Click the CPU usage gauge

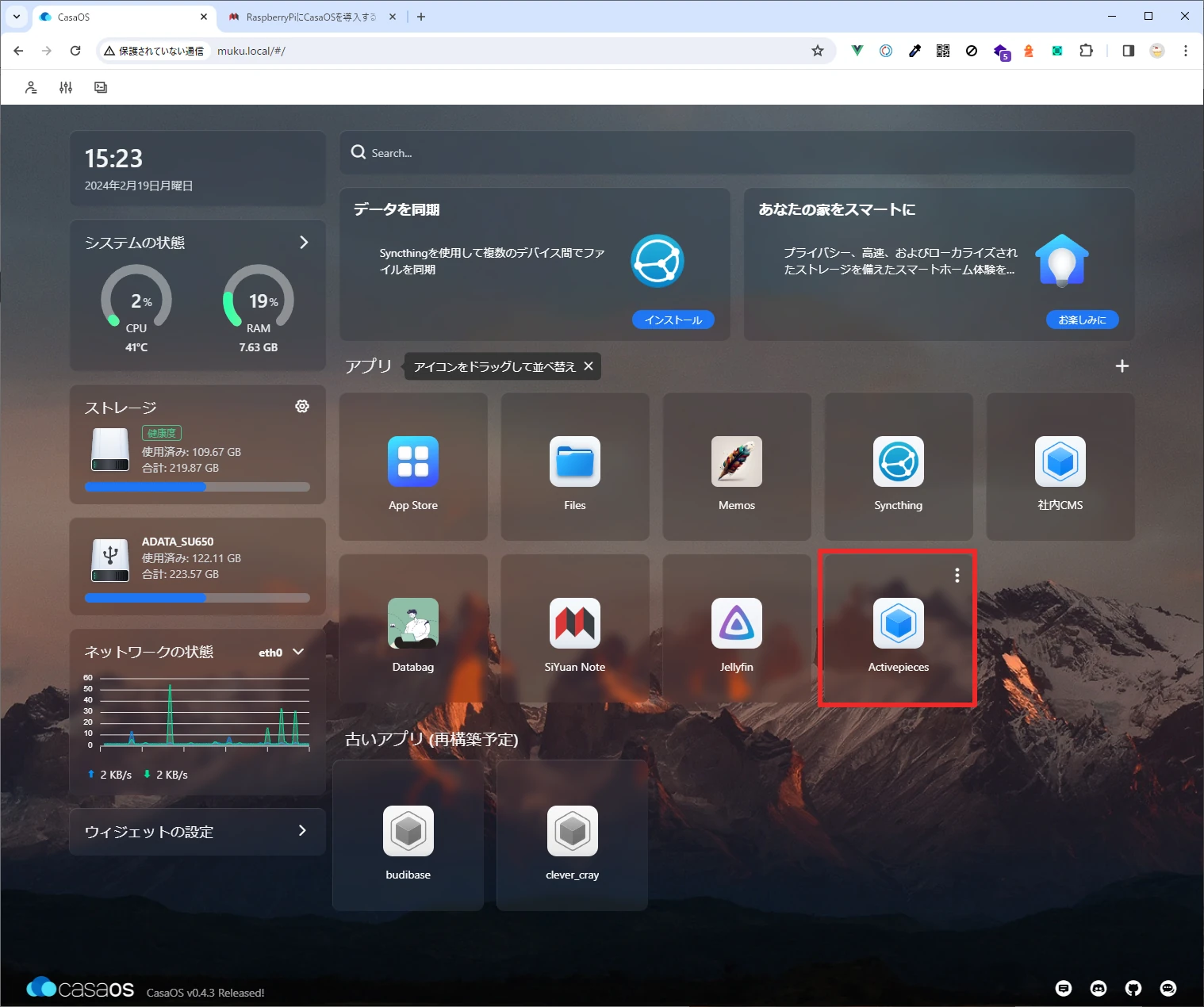pos(136,298)
